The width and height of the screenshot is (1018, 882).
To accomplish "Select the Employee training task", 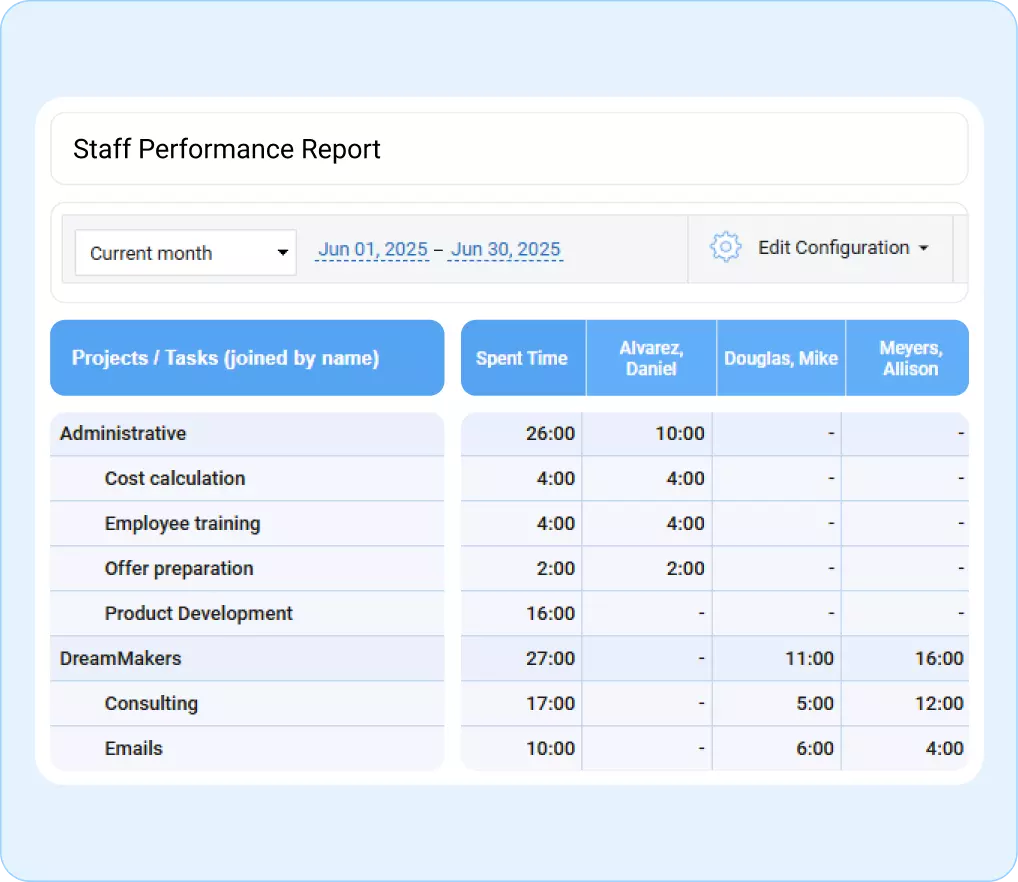I will pyautogui.click(x=182, y=523).
